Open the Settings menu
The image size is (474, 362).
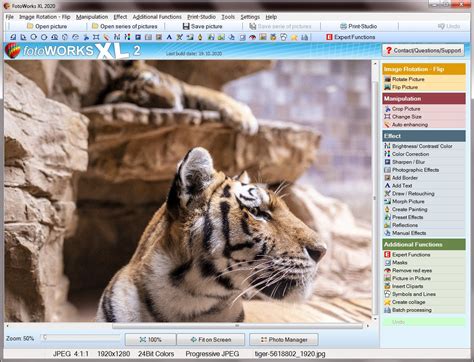click(x=250, y=17)
